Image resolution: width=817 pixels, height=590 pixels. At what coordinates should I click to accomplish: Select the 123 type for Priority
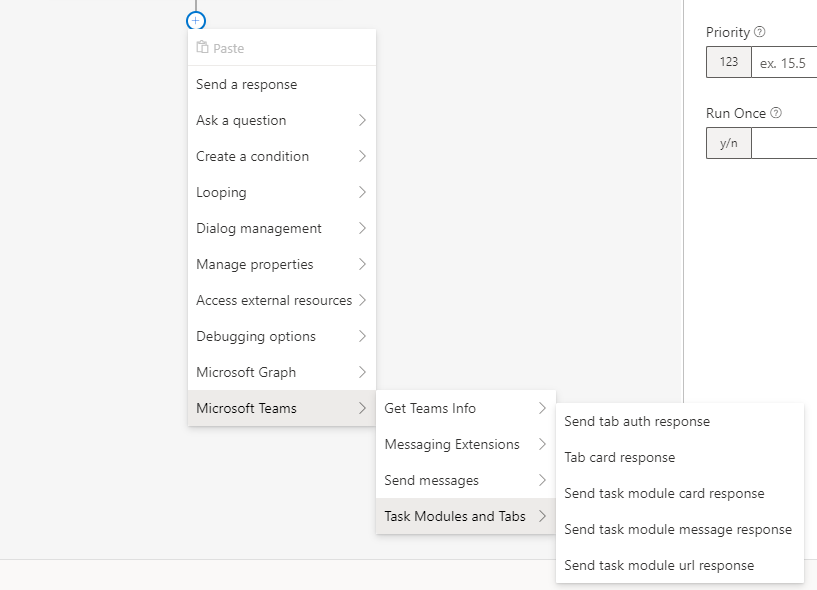pos(728,62)
